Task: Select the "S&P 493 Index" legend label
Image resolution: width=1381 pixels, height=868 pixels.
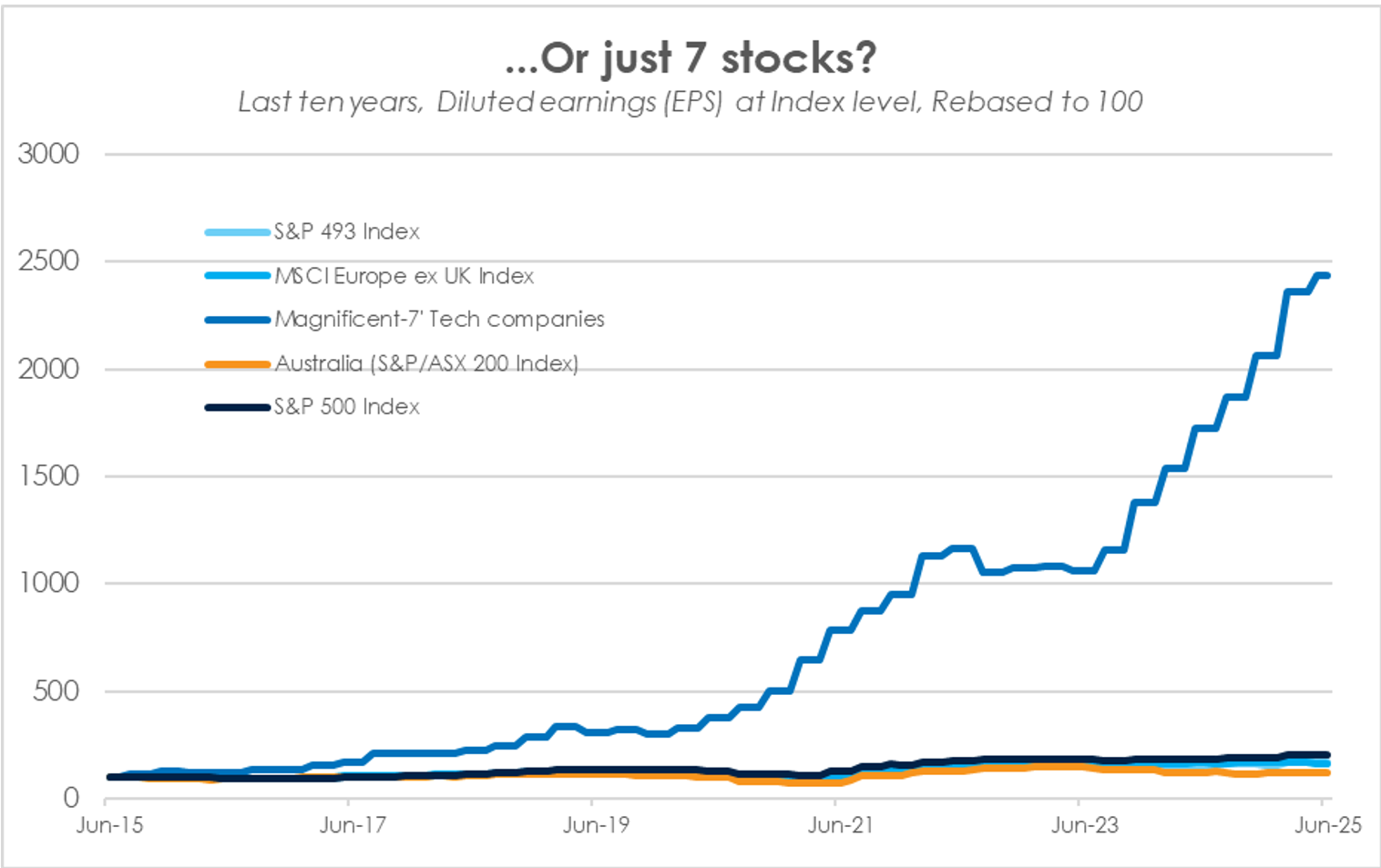Action: (347, 231)
